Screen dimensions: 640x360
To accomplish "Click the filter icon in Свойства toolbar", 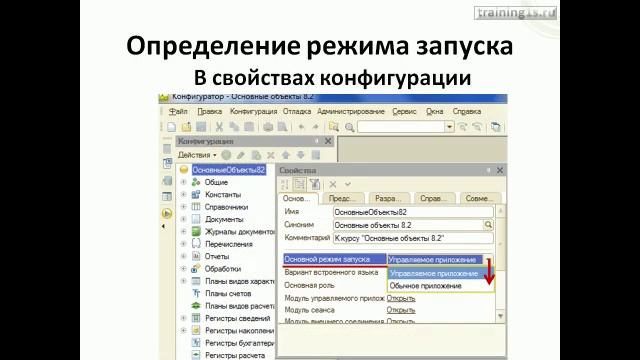I will [x=315, y=184].
